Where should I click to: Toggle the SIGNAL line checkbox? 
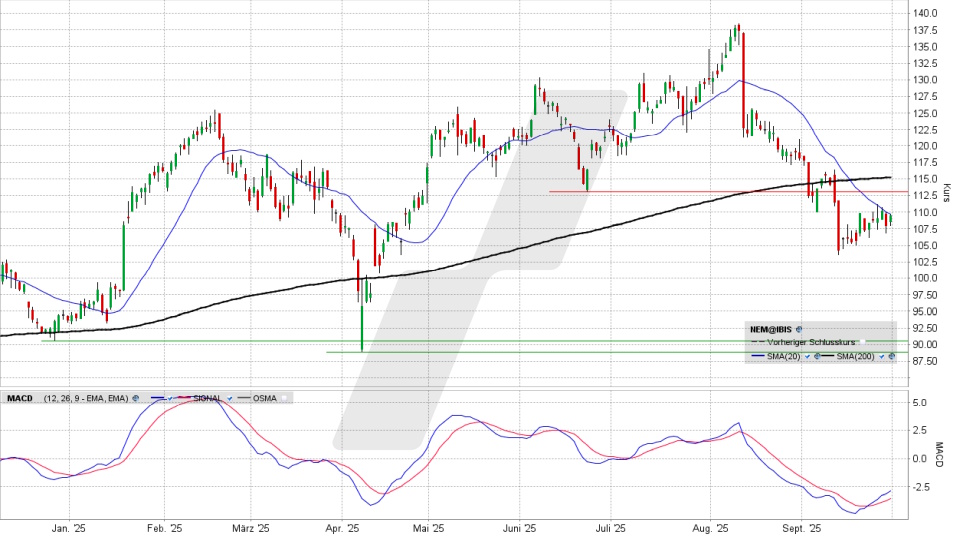[231, 398]
